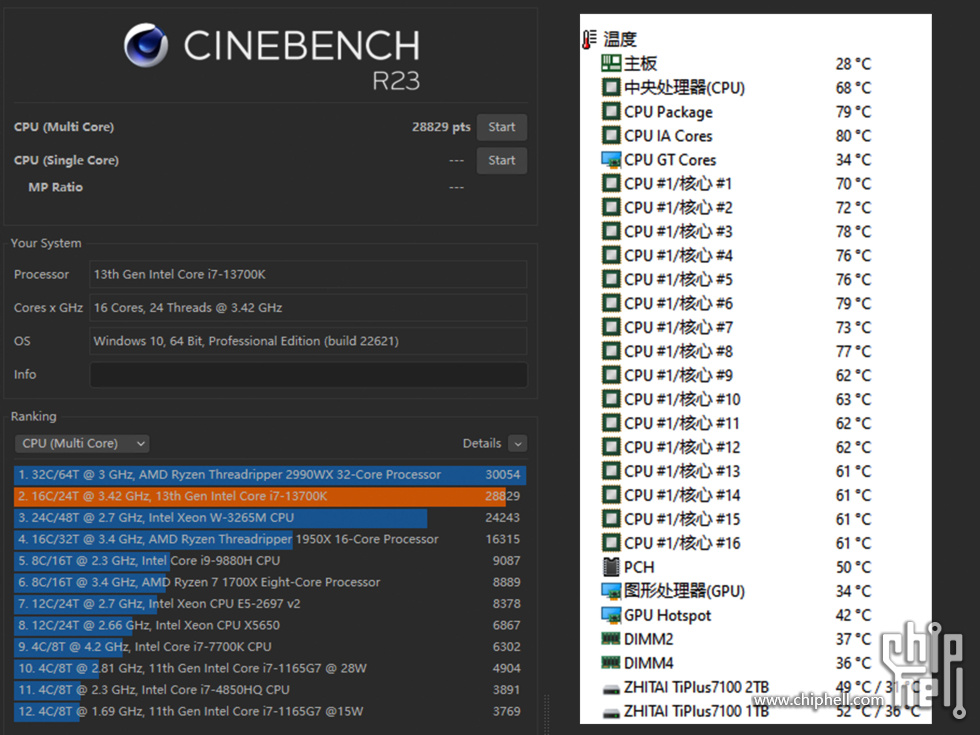The width and height of the screenshot is (980, 735).
Task: Select the Ryzen 7 1700X ranking row
Action: pos(270,582)
